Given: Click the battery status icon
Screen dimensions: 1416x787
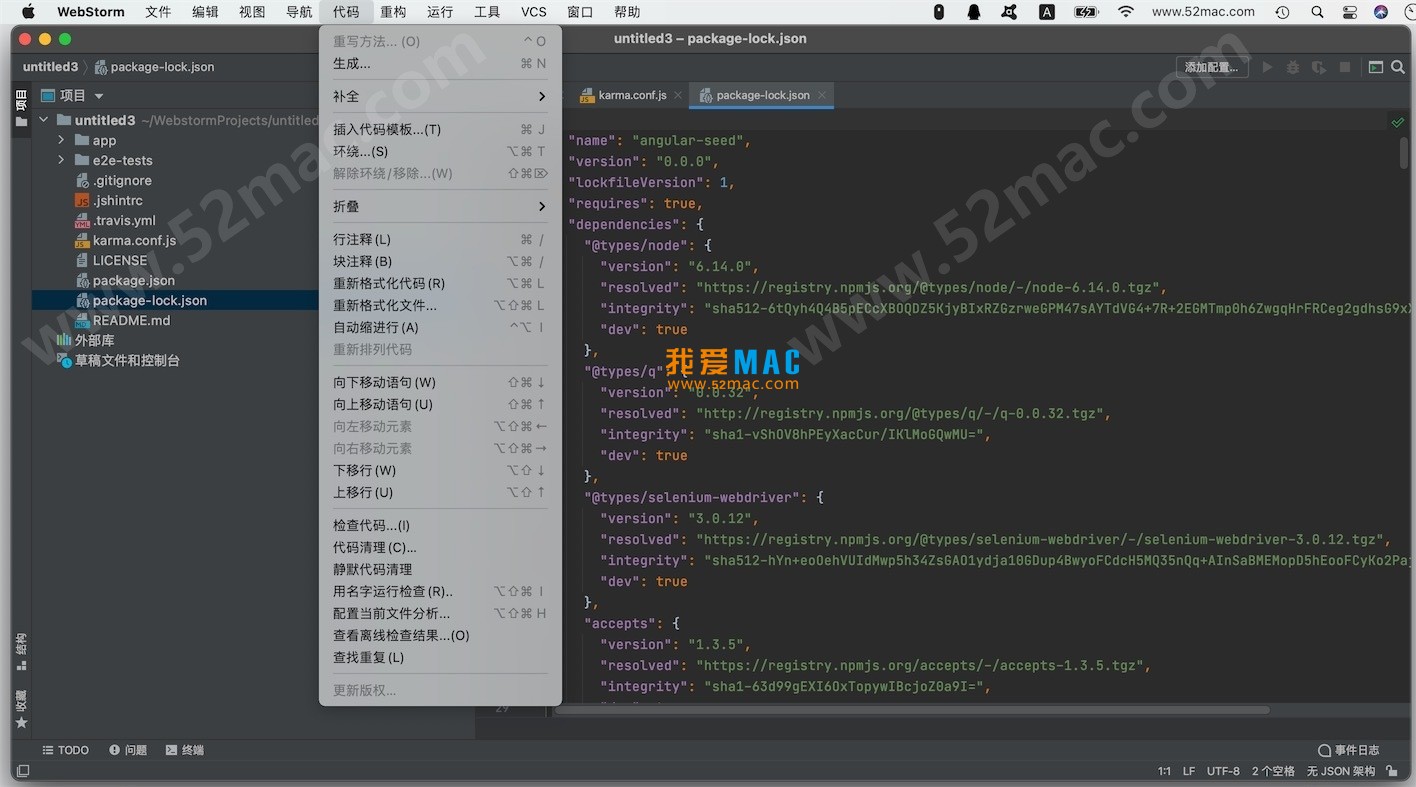Looking at the screenshot, I should 1086,12.
